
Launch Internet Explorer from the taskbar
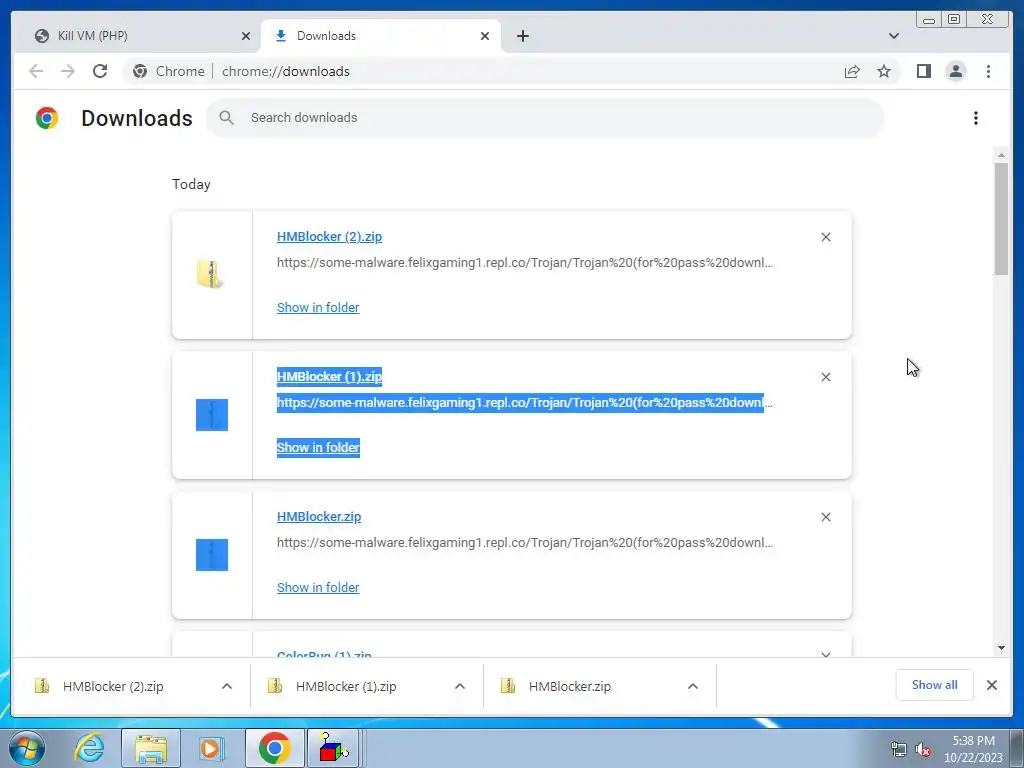[90, 748]
